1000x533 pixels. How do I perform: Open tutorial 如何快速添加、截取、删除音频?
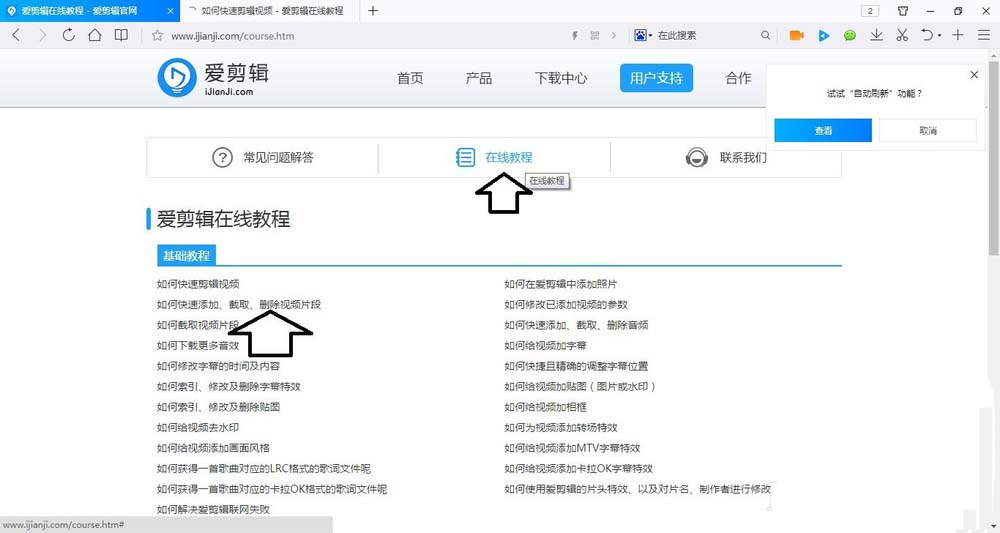point(576,325)
